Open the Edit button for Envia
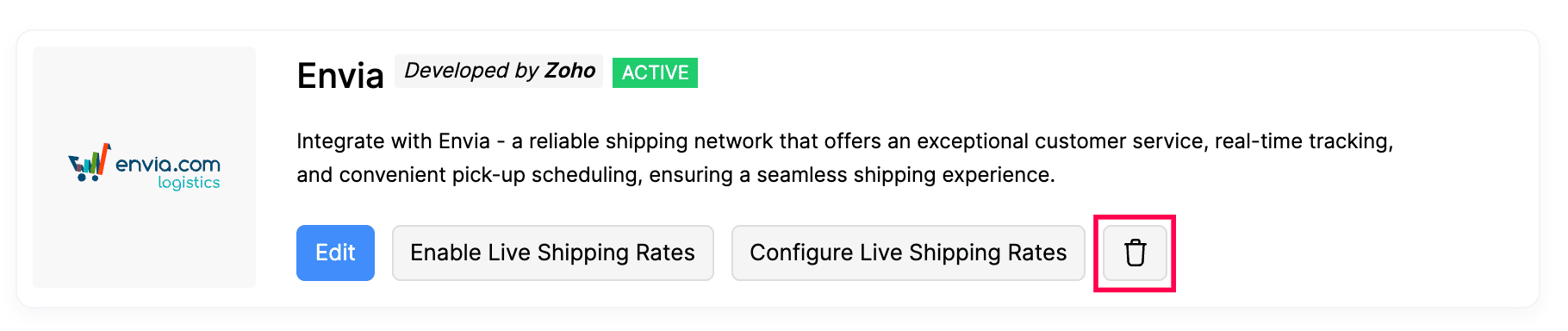 pyautogui.click(x=335, y=253)
